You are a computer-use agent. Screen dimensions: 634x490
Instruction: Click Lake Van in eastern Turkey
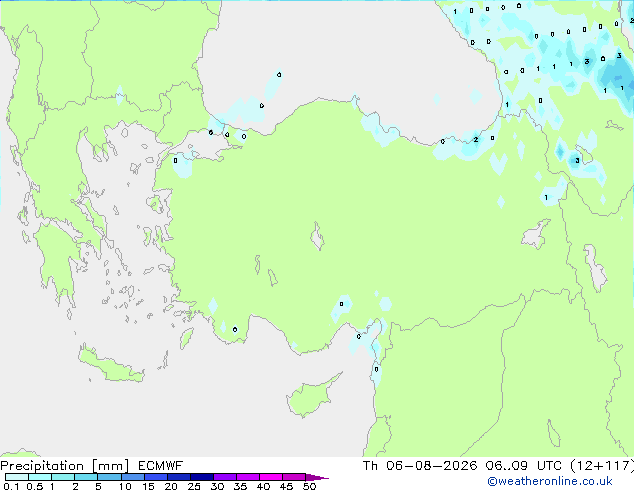tap(536, 234)
